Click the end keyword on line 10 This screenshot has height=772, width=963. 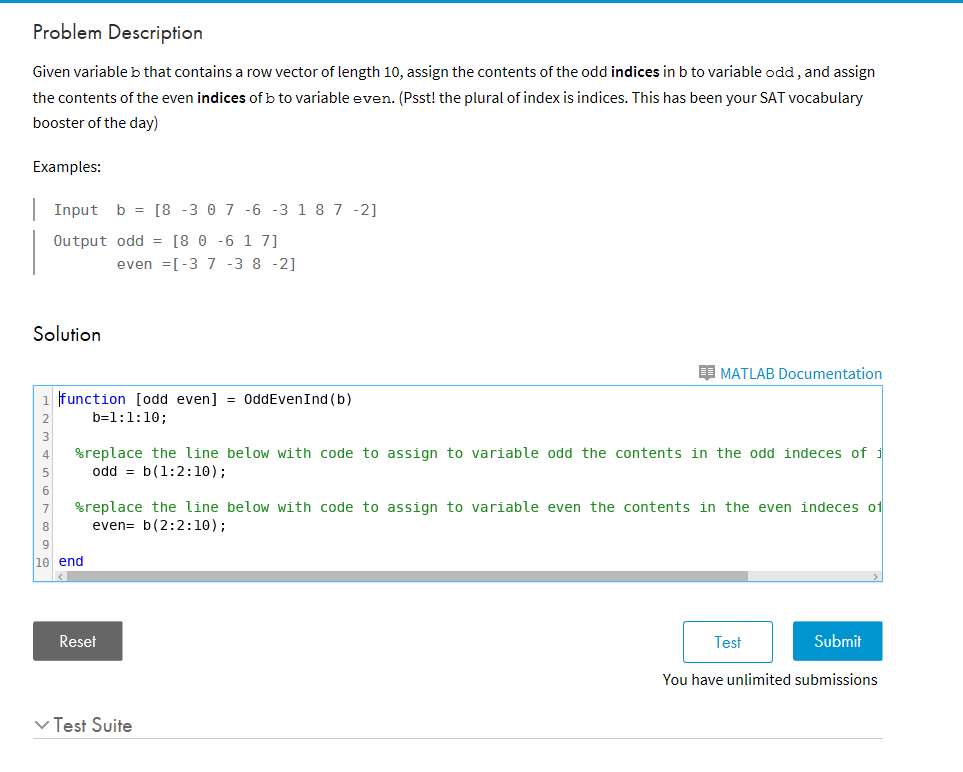point(70,560)
